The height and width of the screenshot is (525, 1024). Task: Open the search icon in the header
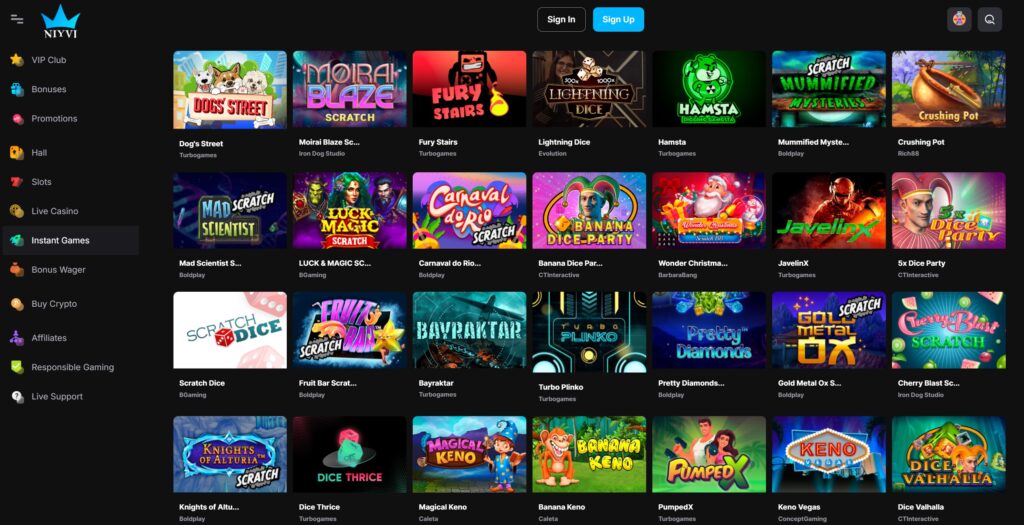(x=989, y=20)
